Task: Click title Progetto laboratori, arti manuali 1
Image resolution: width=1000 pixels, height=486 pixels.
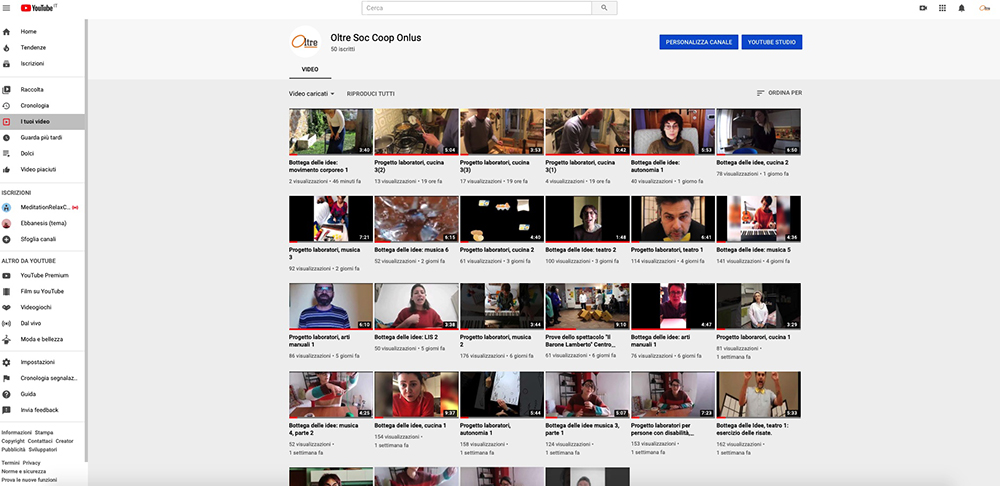Action: tap(320, 341)
